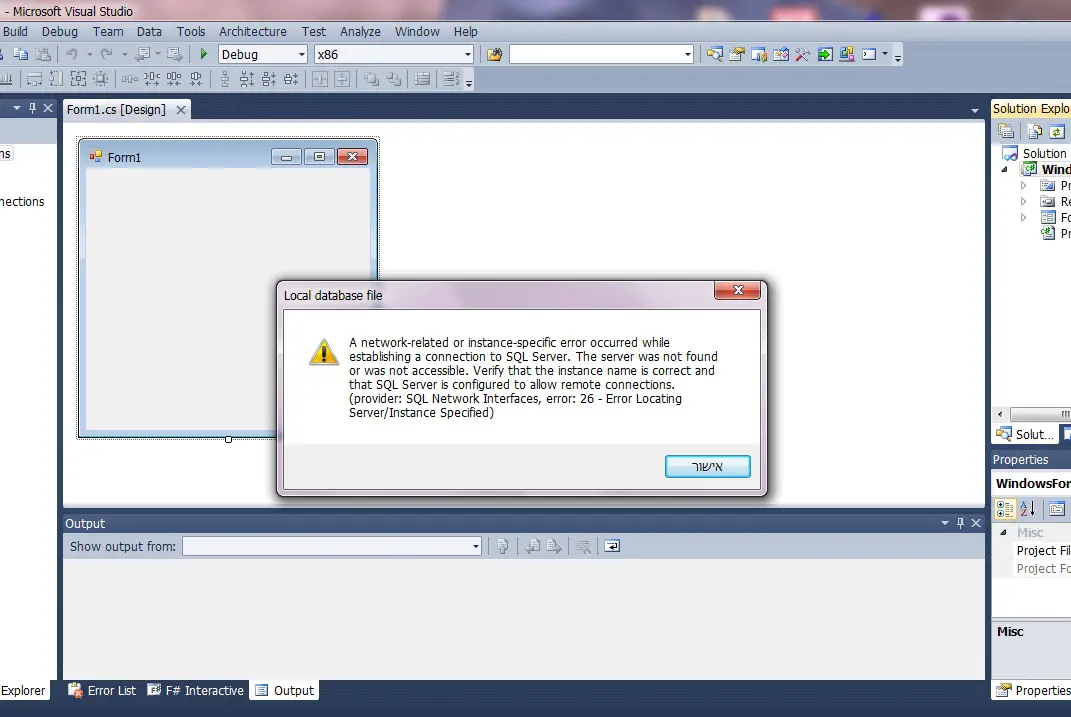
Task: Close the Form1.cs [Design] tab
Action: click(181, 110)
